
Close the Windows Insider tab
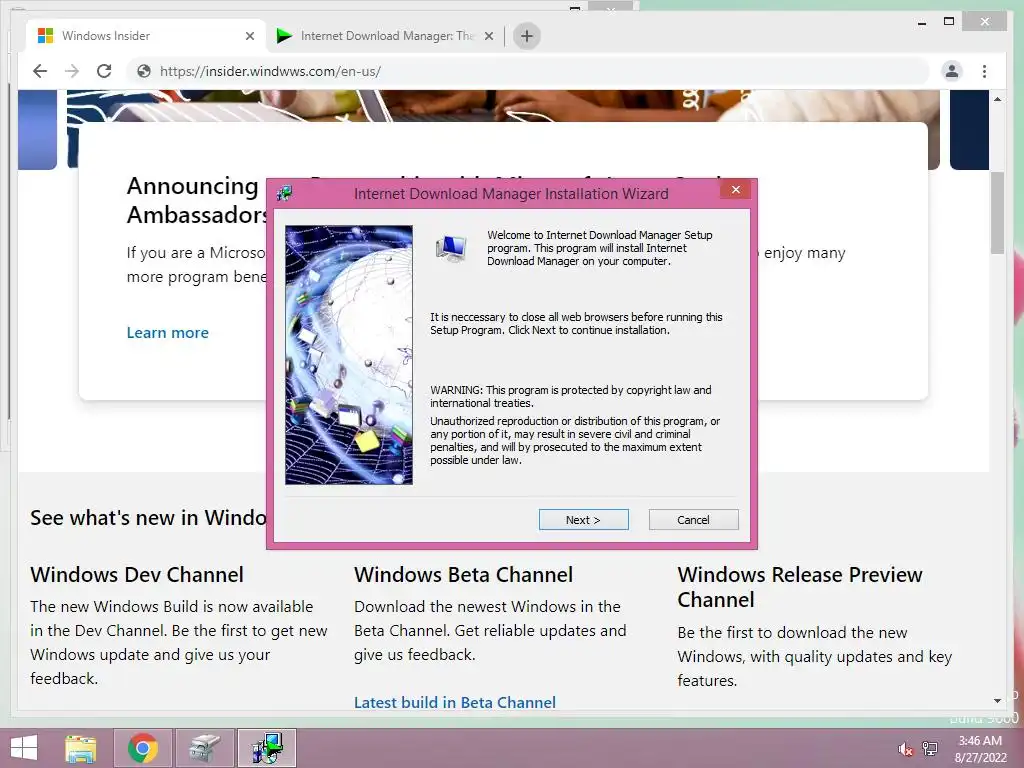click(249, 37)
